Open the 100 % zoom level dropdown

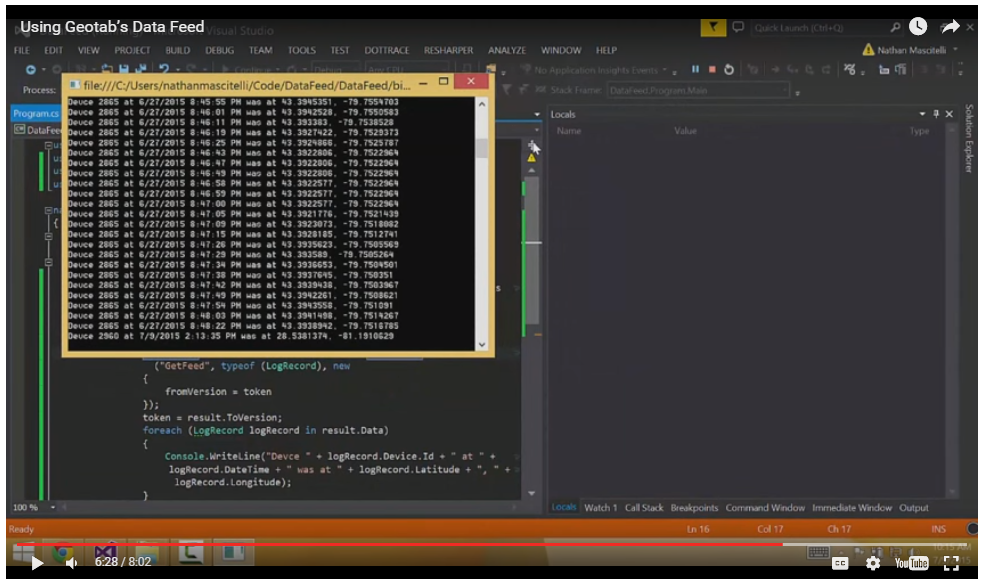click(46, 508)
